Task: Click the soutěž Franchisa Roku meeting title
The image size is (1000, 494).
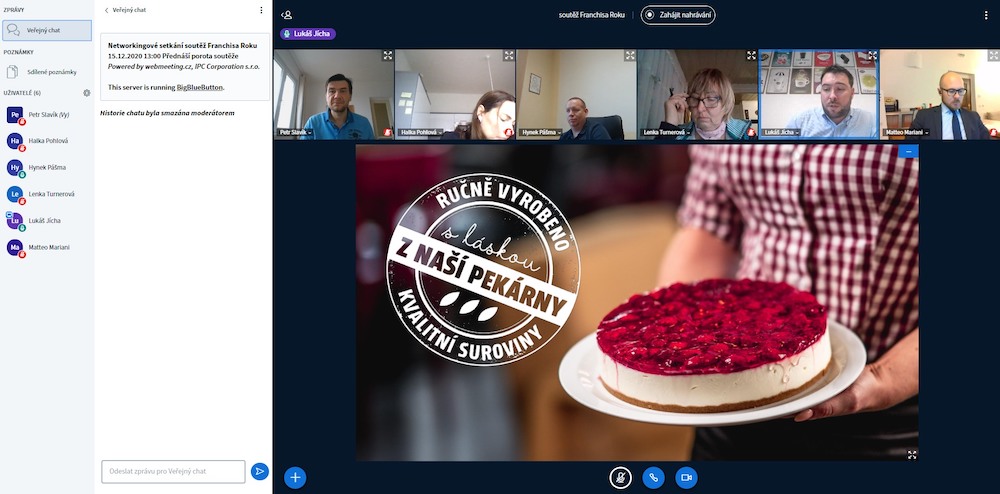Action: click(591, 15)
